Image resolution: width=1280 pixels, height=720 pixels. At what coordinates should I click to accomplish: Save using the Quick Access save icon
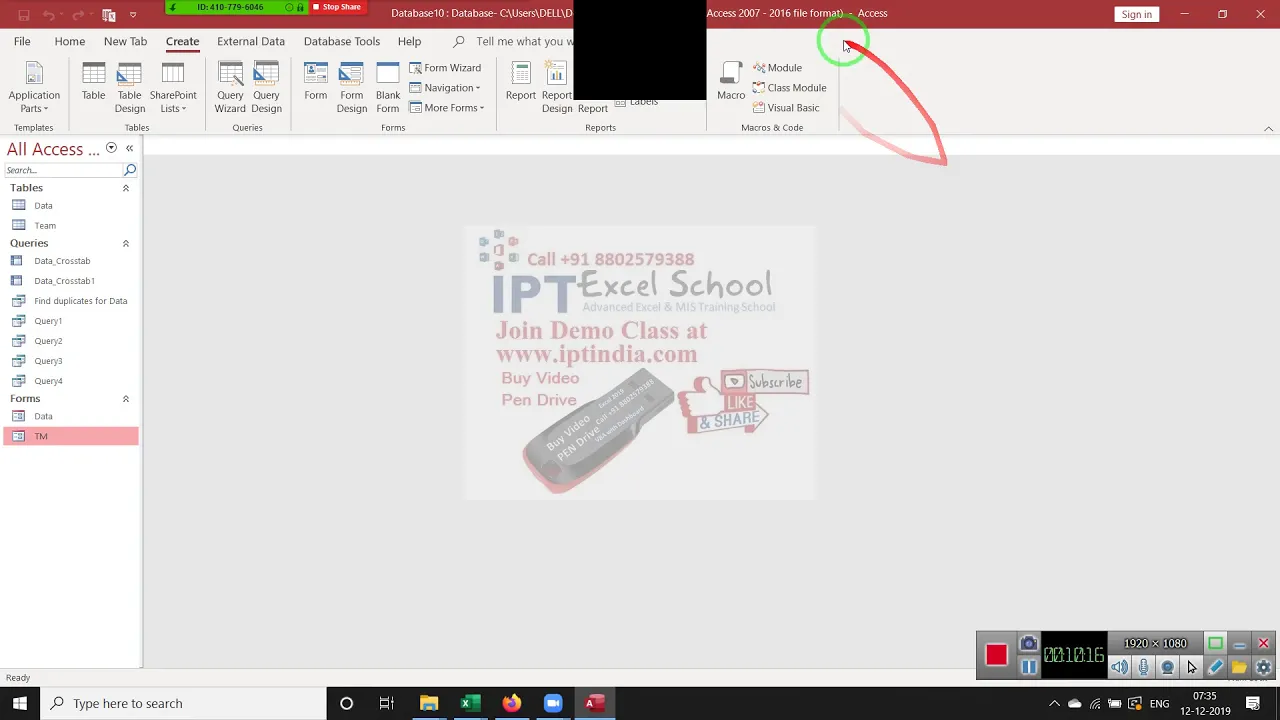pos(23,15)
